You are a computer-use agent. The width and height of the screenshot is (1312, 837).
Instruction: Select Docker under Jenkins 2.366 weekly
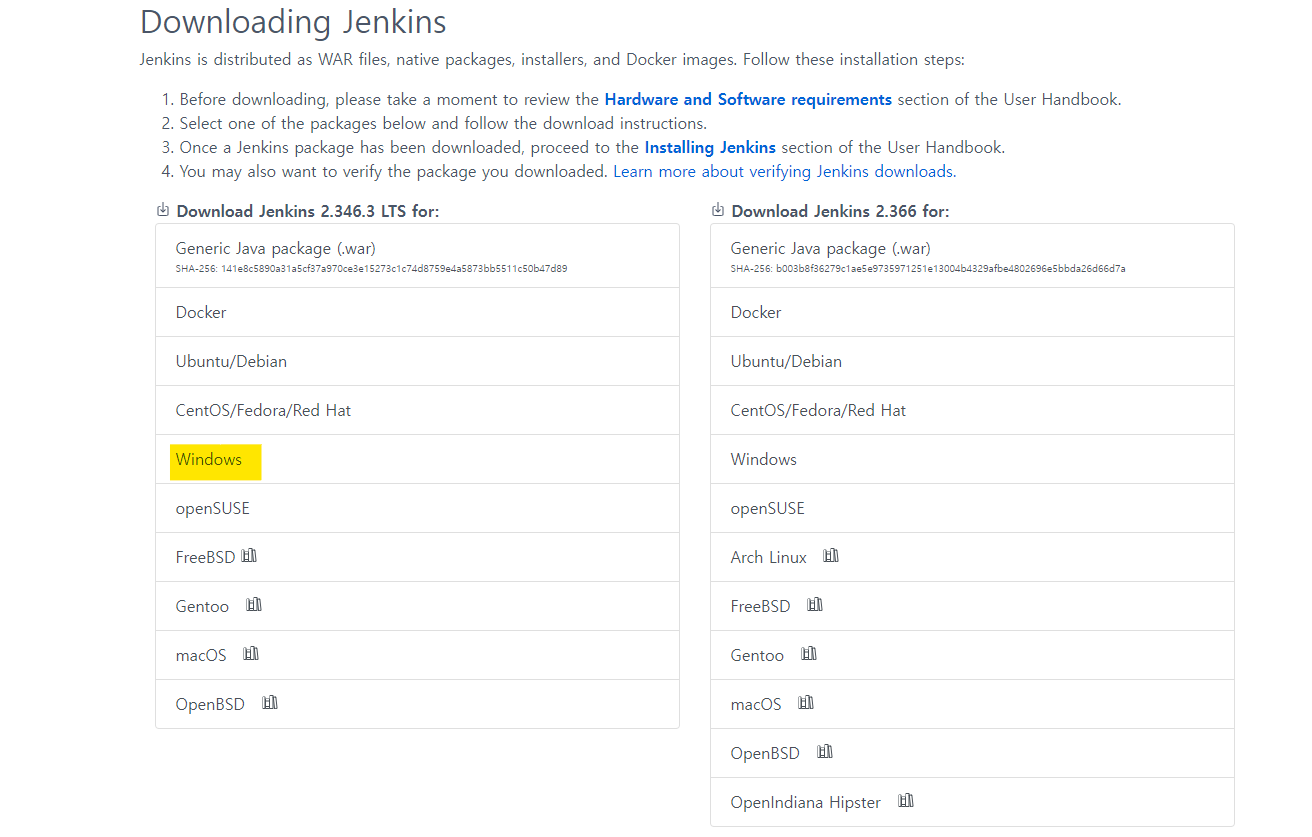tap(972, 312)
